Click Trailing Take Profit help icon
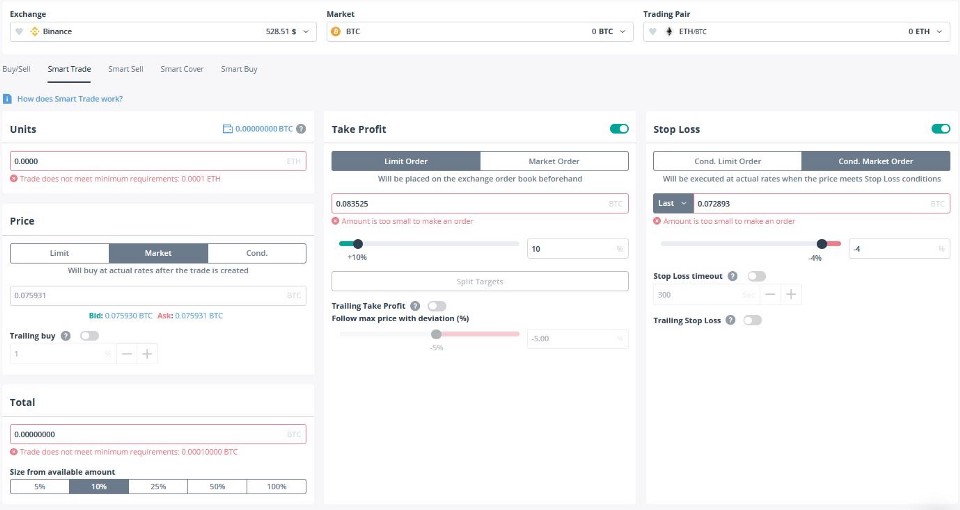The height and width of the screenshot is (510, 960). pos(415,306)
